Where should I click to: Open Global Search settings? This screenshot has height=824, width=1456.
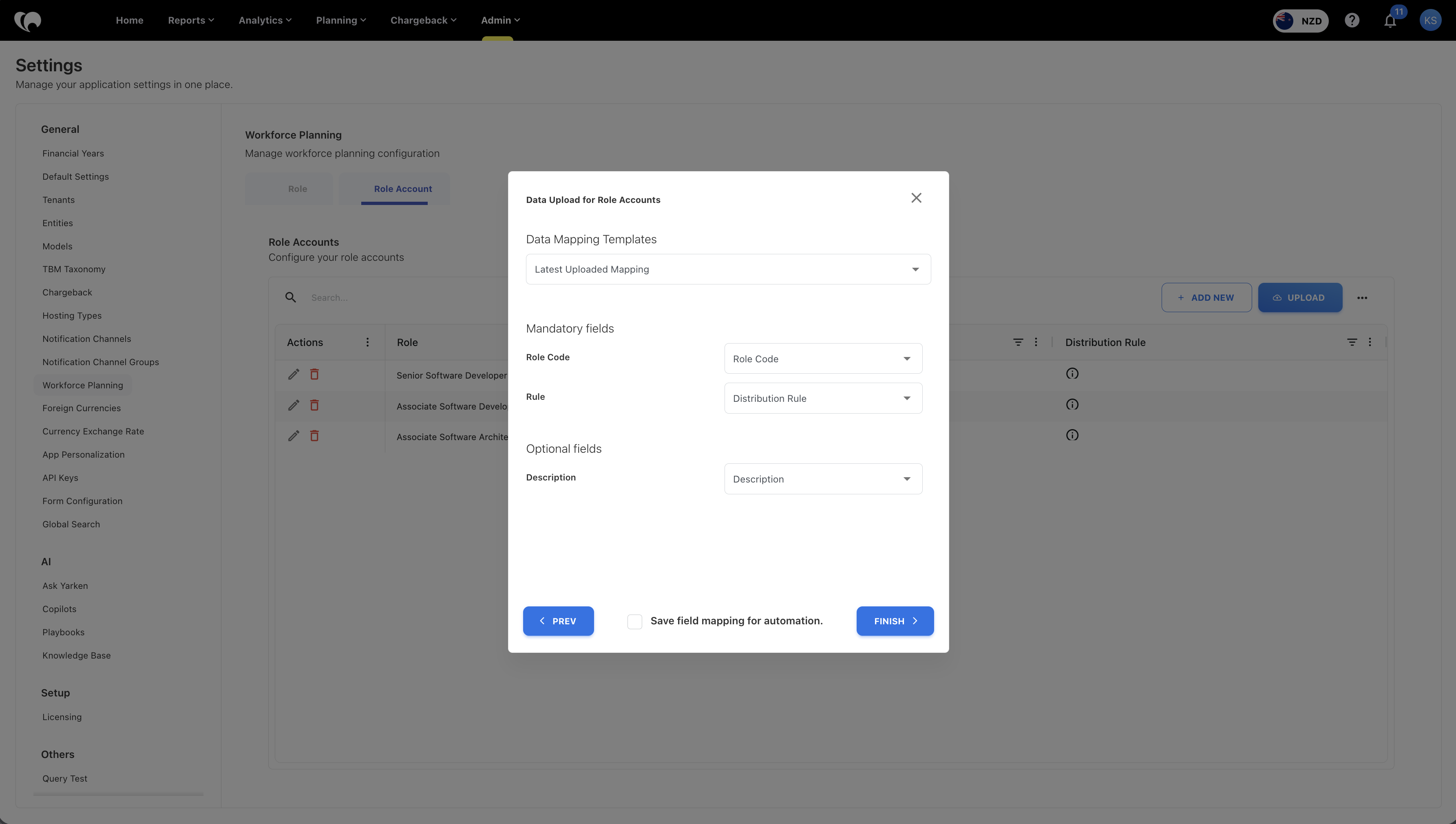(71, 524)
